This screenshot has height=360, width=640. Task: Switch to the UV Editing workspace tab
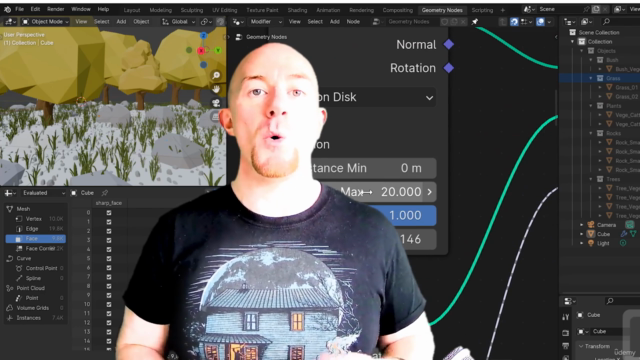pos(224,10)
